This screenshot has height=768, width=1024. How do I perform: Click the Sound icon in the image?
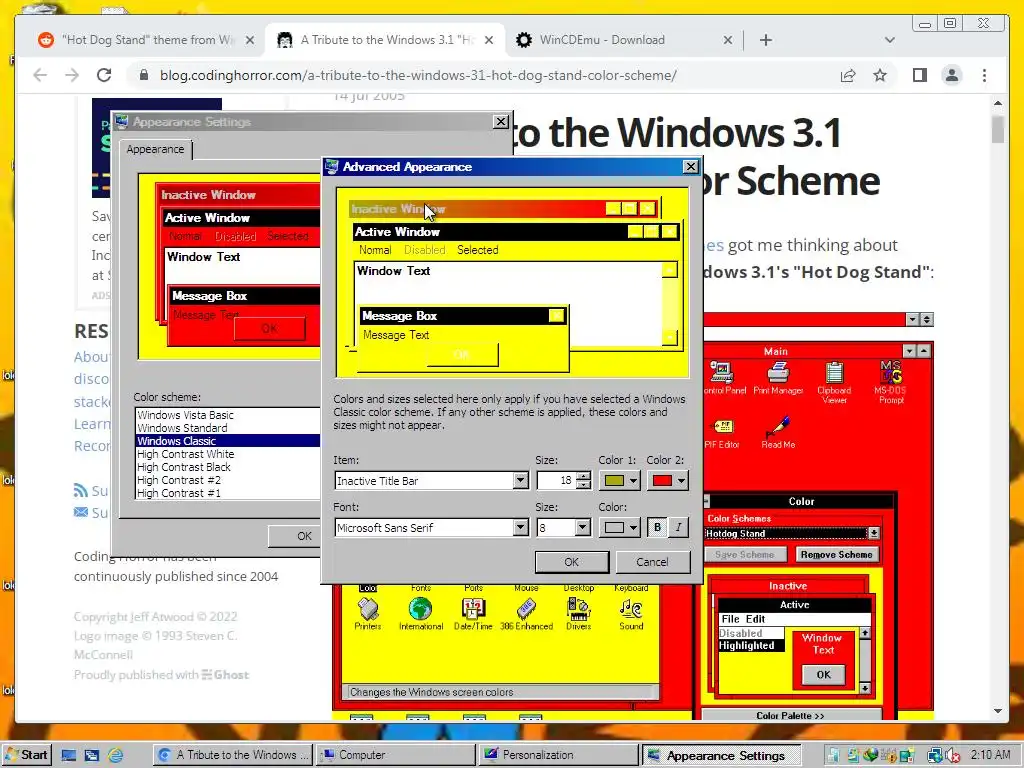pyautogui.click(x=631, y=614)
